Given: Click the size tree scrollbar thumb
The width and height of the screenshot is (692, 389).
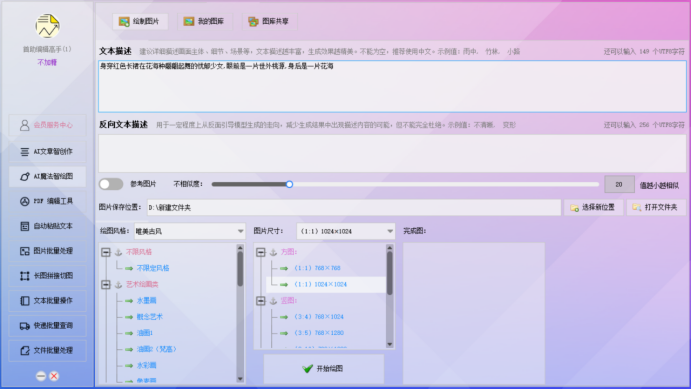Looking at the screenshot, I should click(390, 272).
